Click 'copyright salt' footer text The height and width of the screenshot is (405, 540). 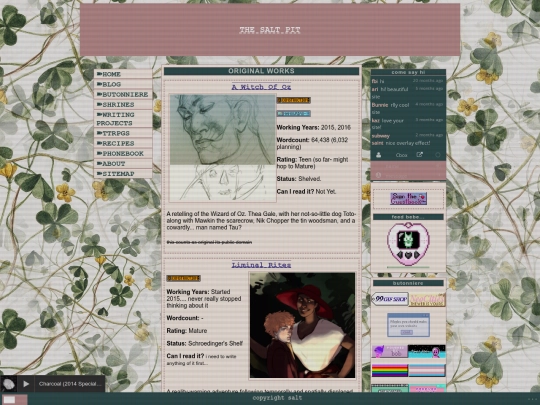[277, 398]
